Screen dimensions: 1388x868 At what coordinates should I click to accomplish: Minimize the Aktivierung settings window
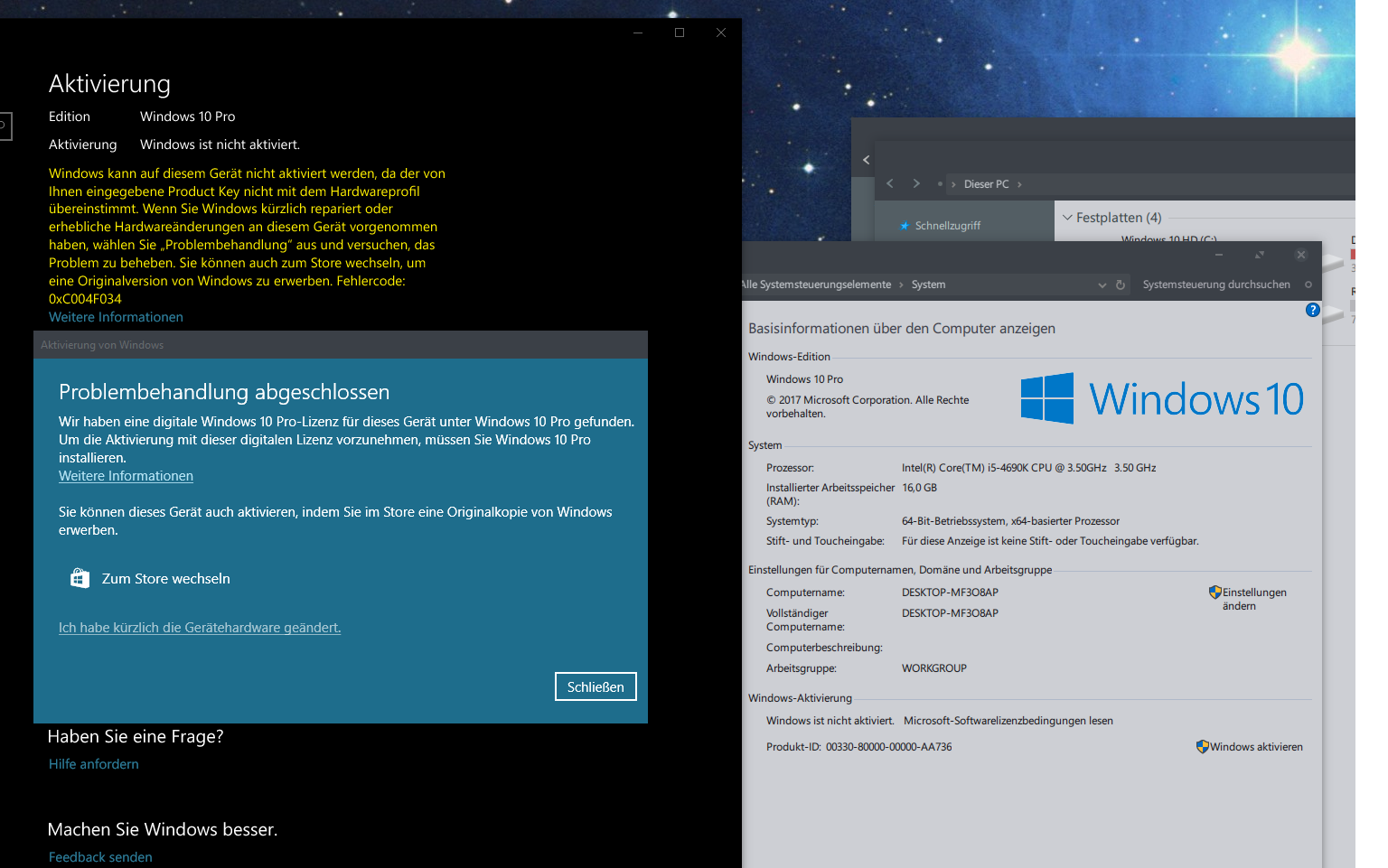coord(638,33)
